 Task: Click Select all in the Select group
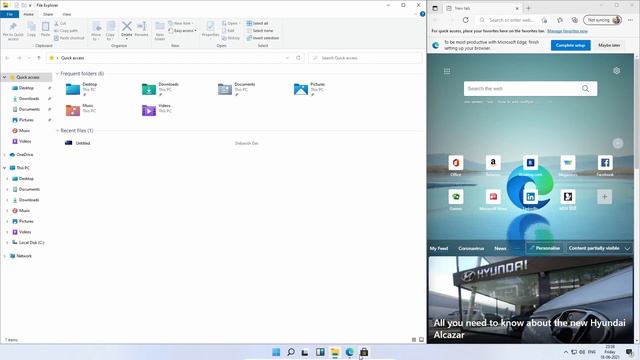click(x=258, y=23)
